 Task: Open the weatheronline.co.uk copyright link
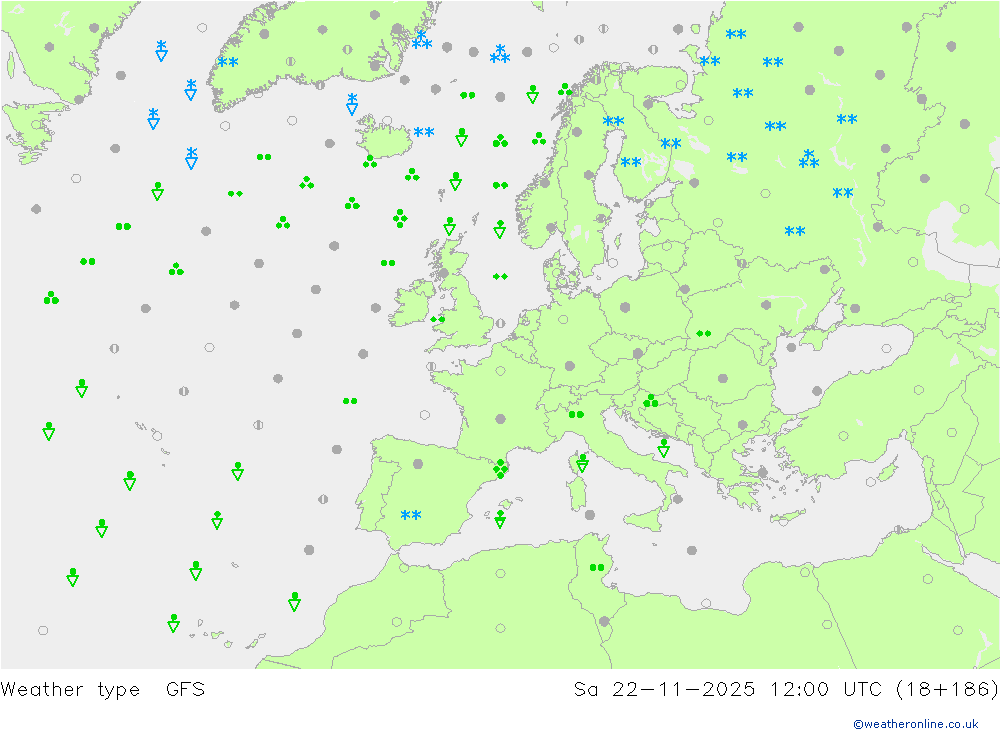(916, 723)
